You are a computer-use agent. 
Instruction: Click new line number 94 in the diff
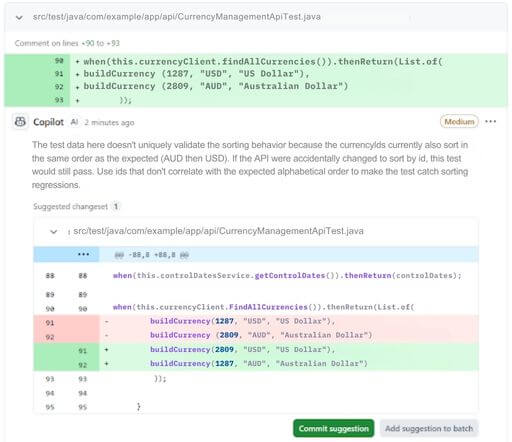pyautogui.click(x=82, y=393)
